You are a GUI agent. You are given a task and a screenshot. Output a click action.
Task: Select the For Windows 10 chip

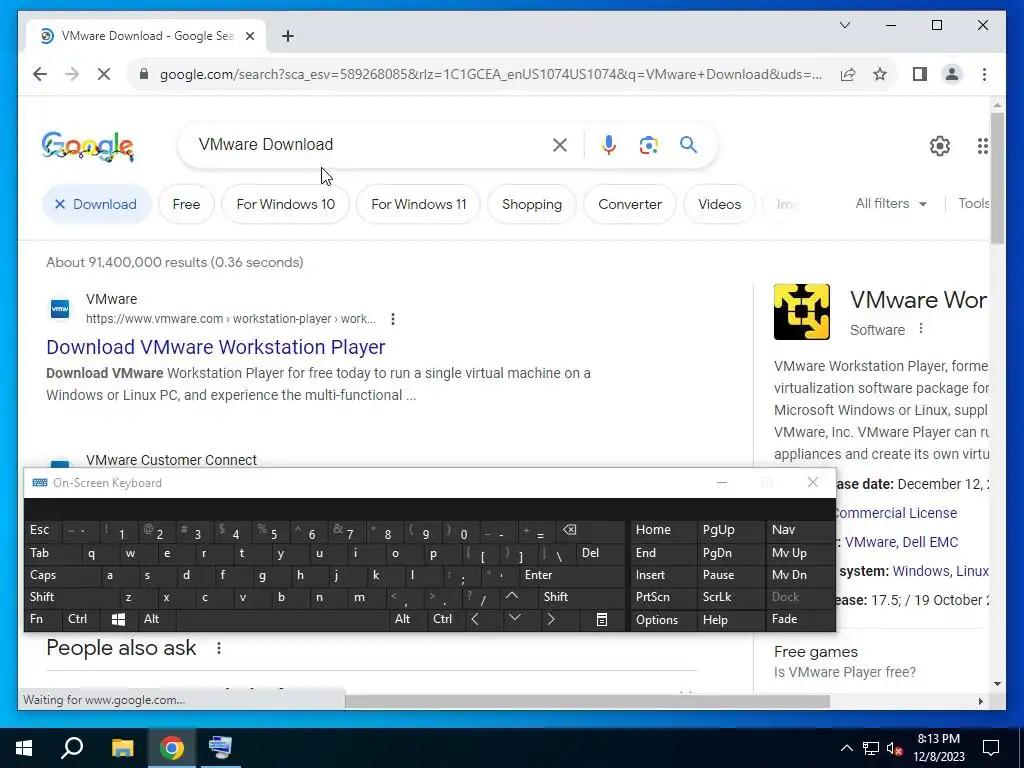(285, 204)
